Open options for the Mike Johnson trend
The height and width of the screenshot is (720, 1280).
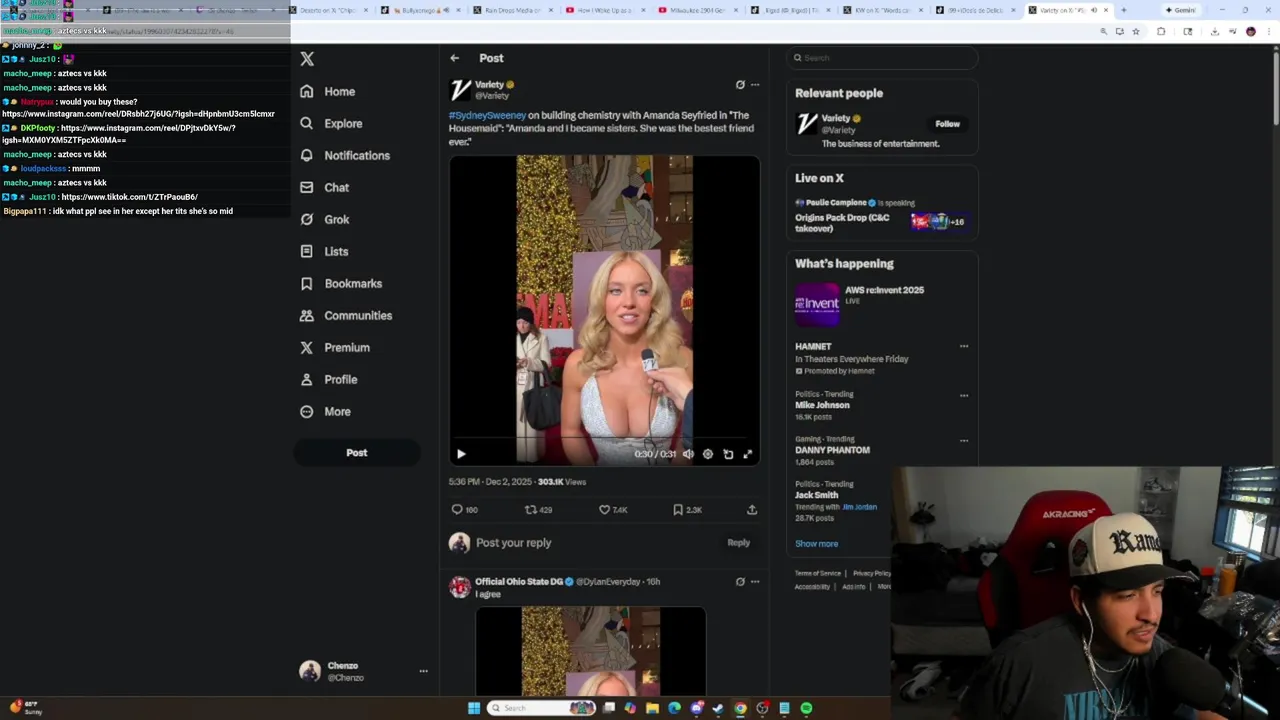click(964, 395)
